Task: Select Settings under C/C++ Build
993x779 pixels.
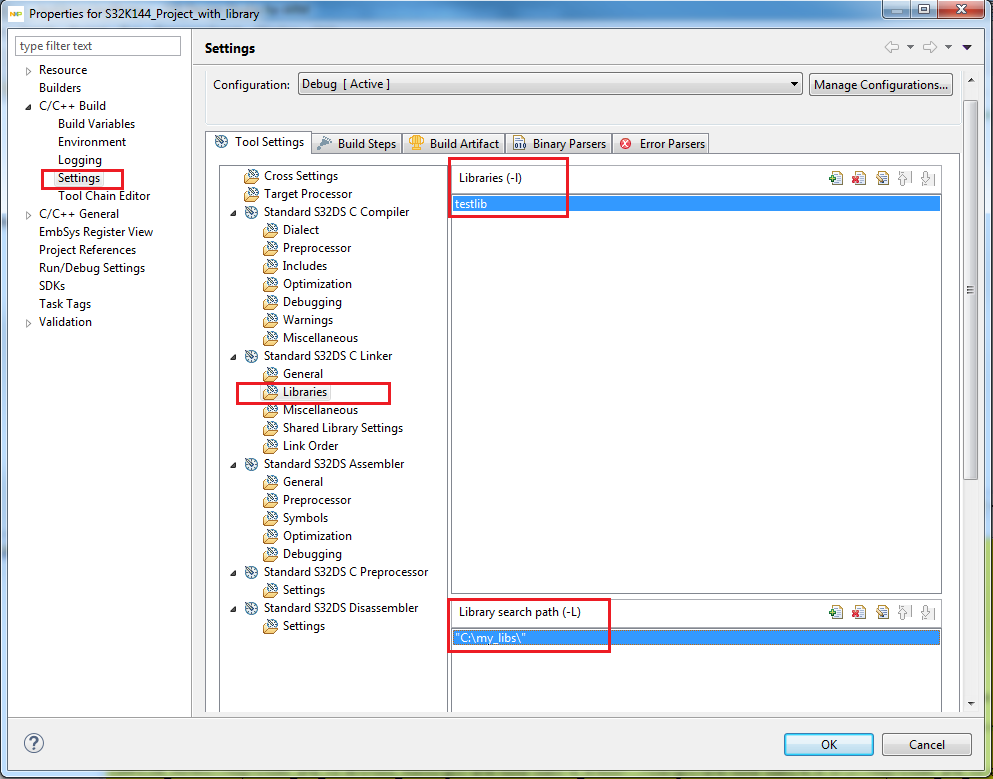Action: pyautogui.click(x=79, y=178)
